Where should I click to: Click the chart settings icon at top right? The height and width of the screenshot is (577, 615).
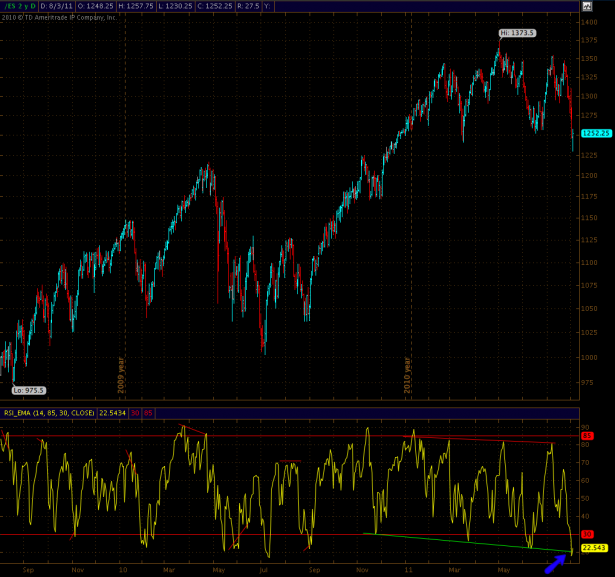pos(587,6)
